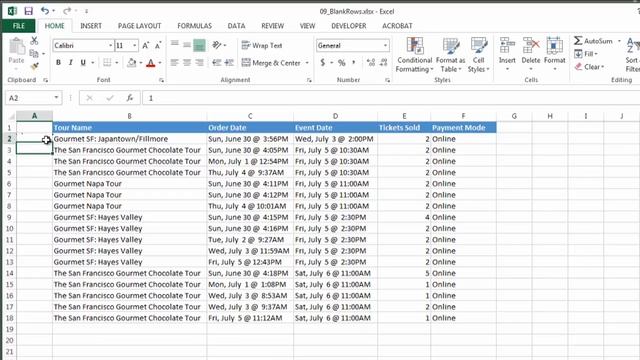Activate the Format Painter brush
640x360 pixels.
point(34,66)
